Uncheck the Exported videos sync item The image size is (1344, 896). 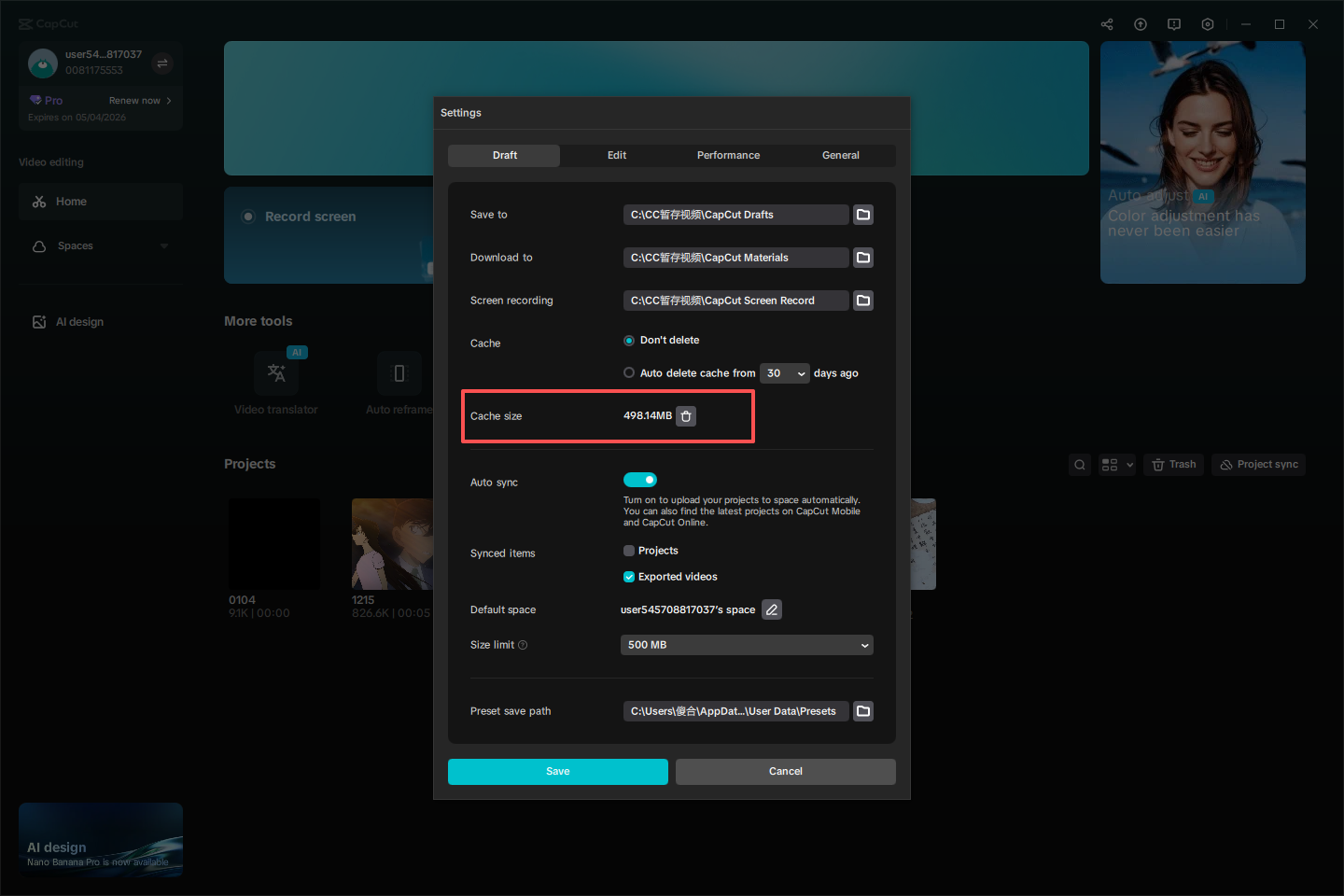(628, 577)
